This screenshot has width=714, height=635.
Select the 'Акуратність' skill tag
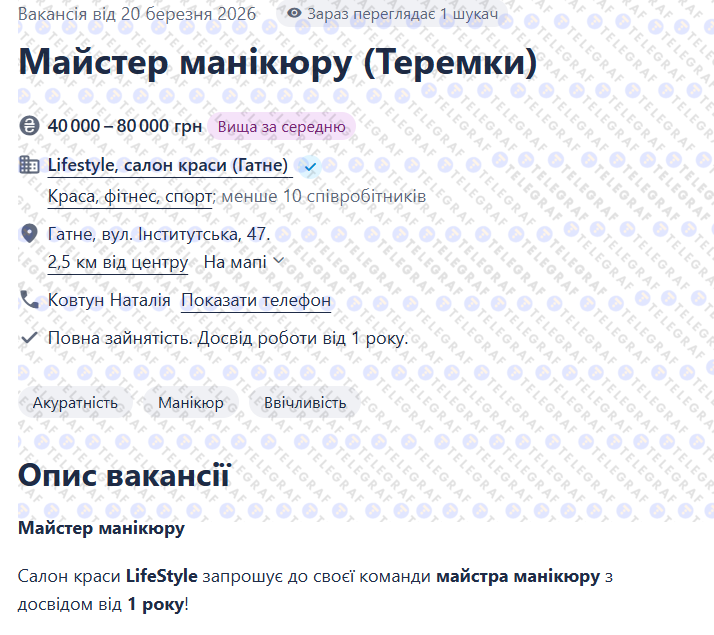tap(75, 403)
